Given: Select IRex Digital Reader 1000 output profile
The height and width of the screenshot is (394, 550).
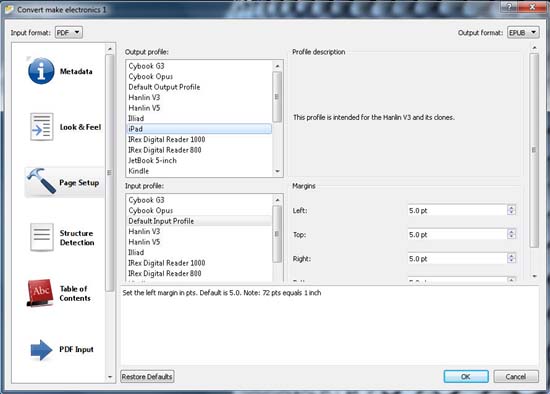Looking at the screenshot, I should pyautogui.click(x=199, y=140).
